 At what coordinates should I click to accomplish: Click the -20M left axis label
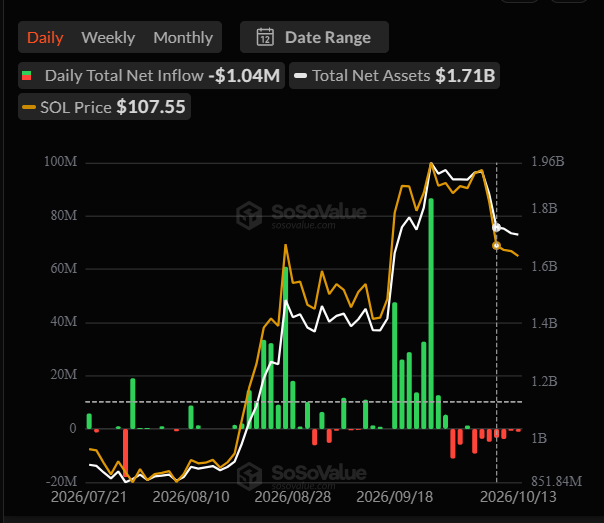click(x=62, y=481)
